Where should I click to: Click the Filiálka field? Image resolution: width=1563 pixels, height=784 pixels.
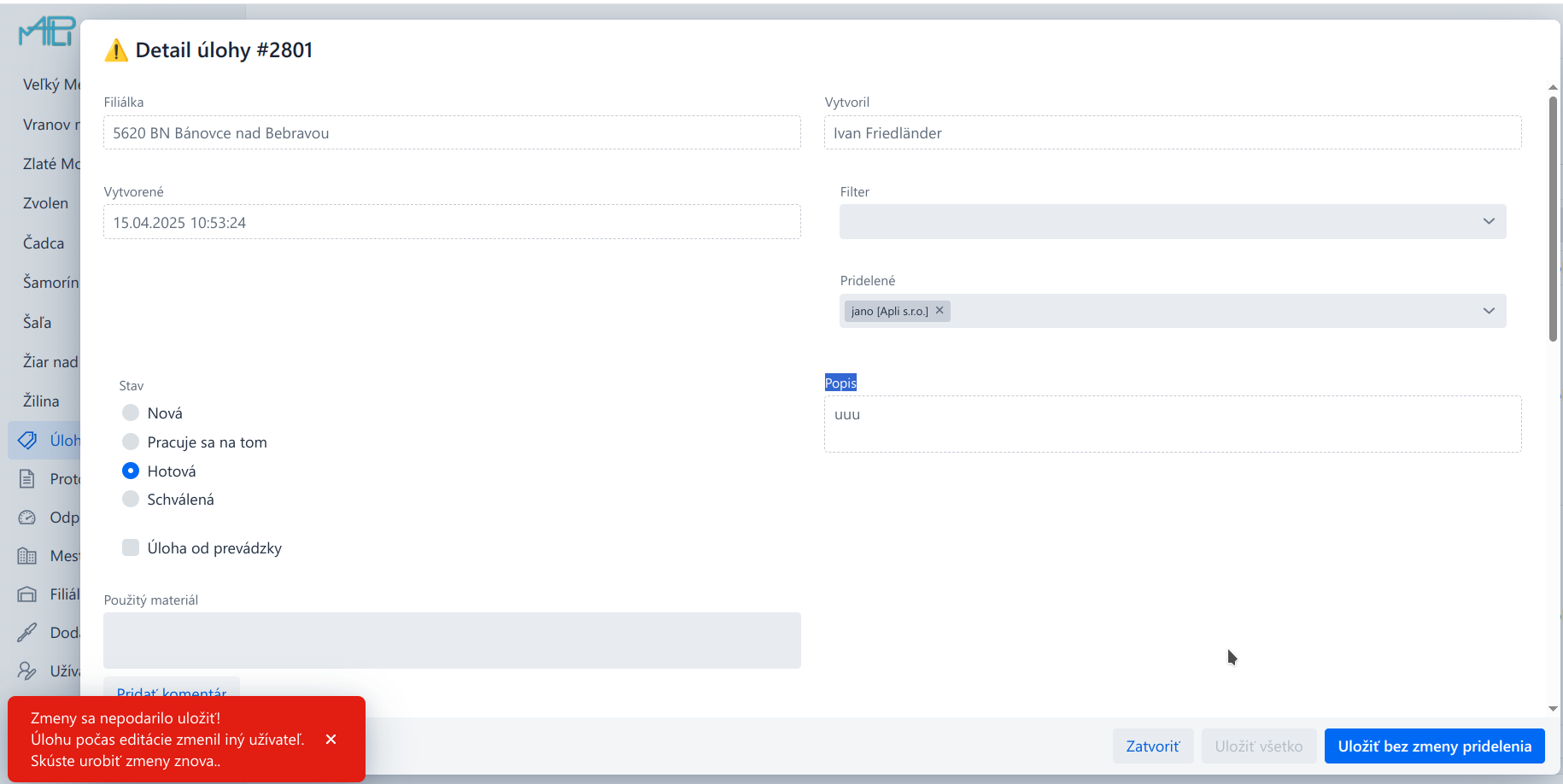coord(452,132)
